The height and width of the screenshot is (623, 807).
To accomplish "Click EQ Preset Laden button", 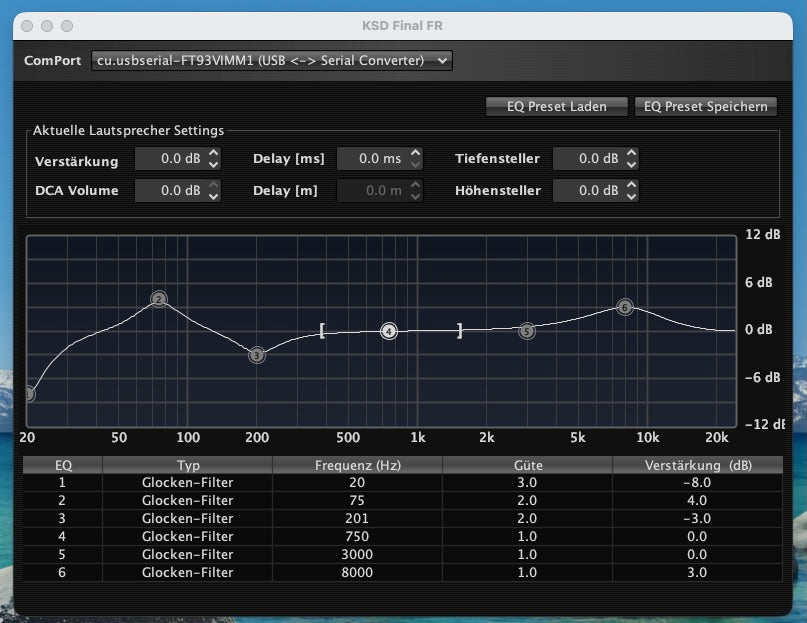I will [556, 107].
